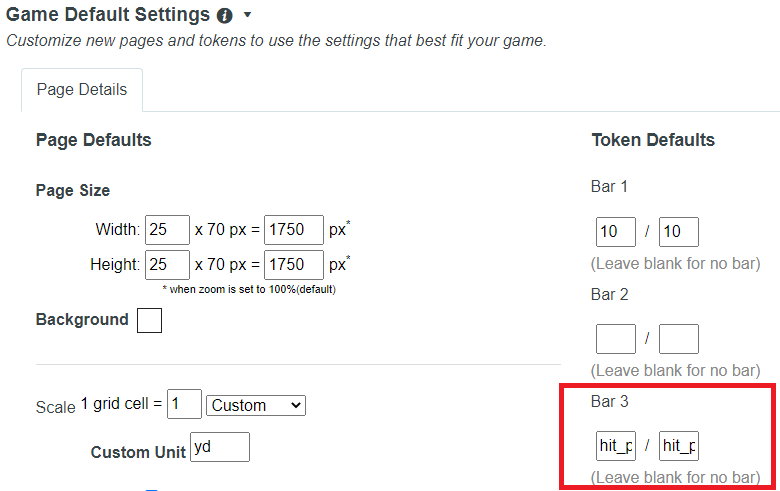Viewport: 780px width, 491px height.
Task: Open the Custom scale unit dropdown
Action: 256,405
